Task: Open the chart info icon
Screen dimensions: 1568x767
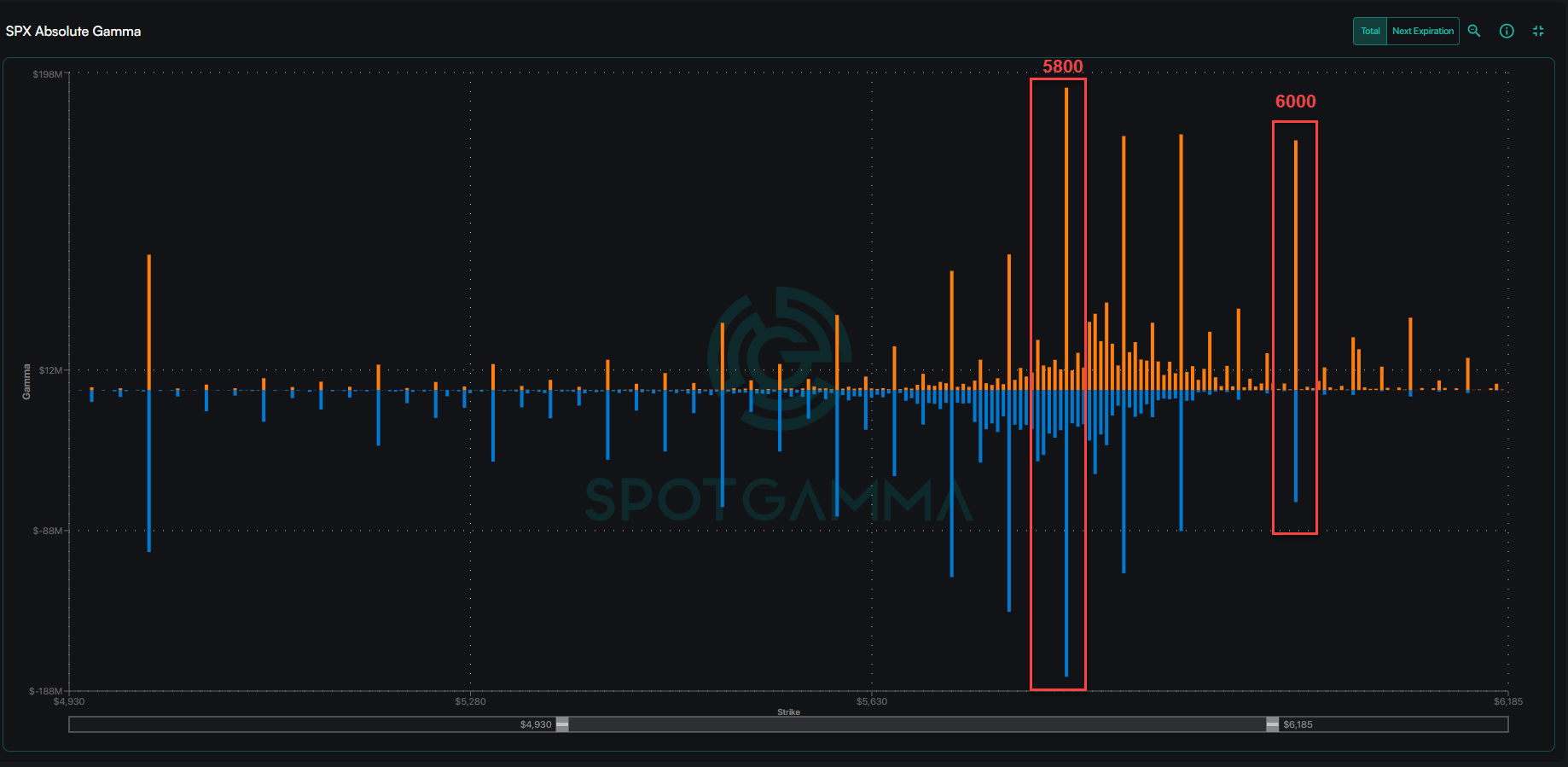Action: point(1507,31)
